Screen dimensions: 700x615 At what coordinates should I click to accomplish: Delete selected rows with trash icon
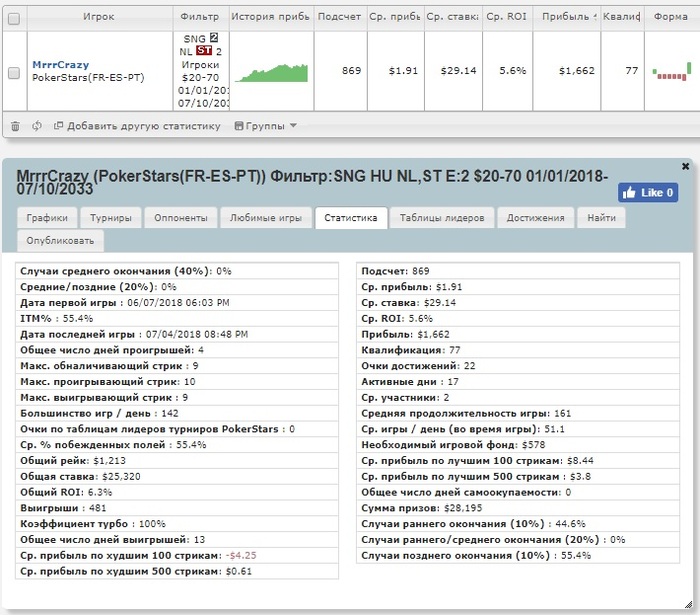[x=15, y=126]
